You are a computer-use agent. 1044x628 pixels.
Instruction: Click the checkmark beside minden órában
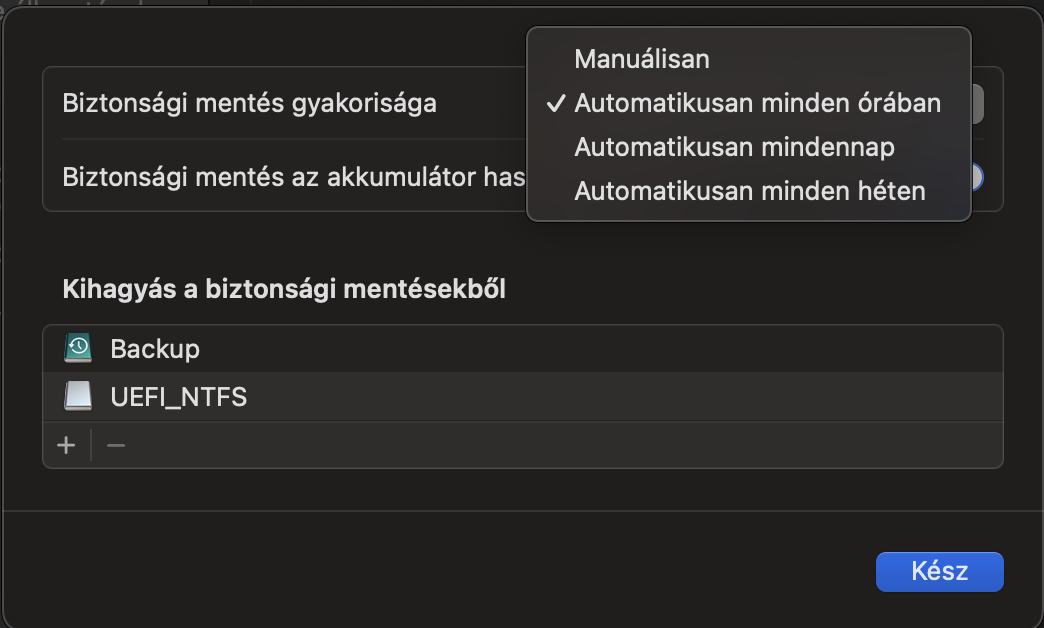click(x=556, y=103)
